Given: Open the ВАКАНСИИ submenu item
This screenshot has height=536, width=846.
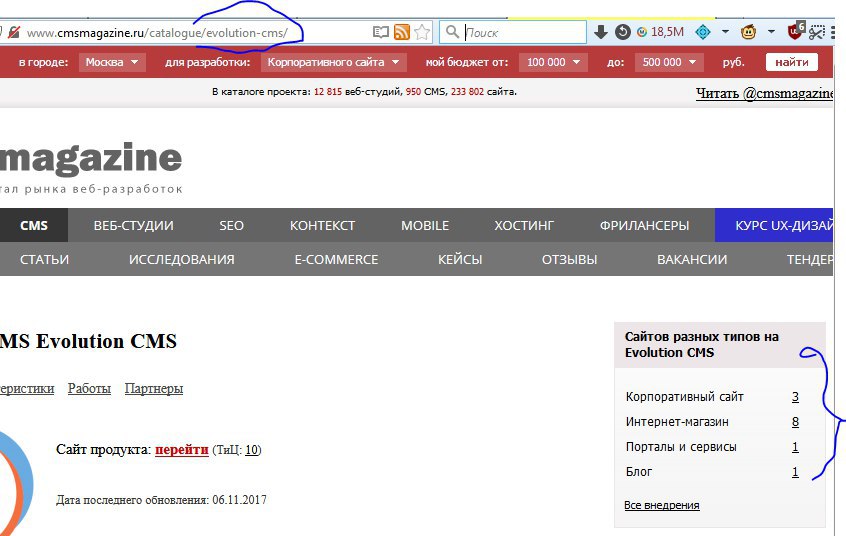Looking at the screenshot, I should (692, 259).
